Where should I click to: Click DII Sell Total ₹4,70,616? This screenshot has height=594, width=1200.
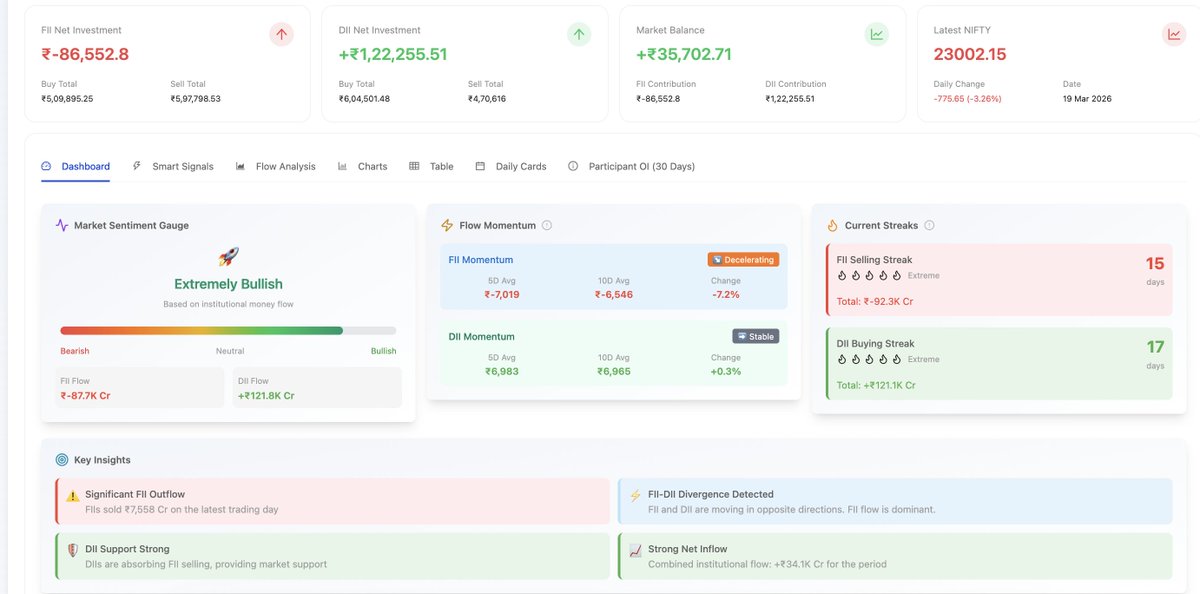[487, 99]
